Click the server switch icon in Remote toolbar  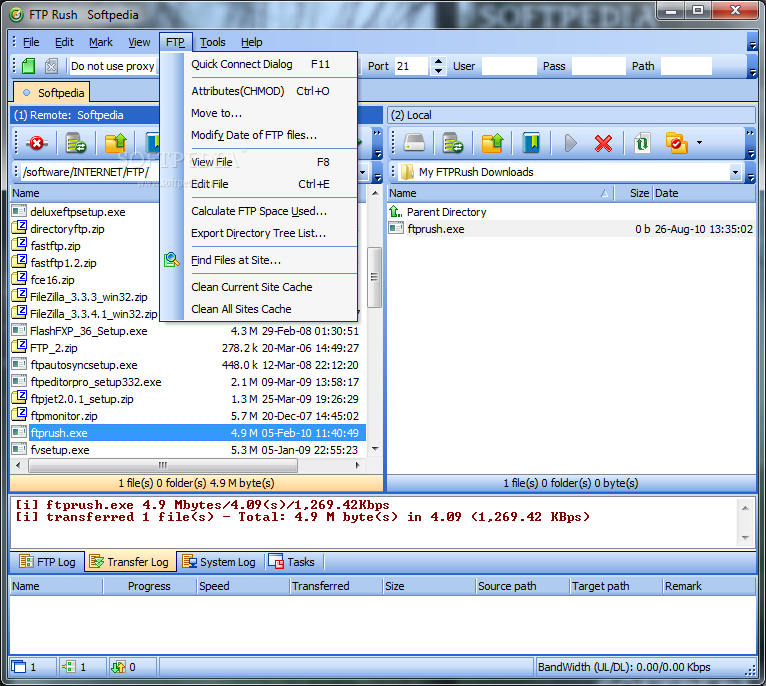click(x=76, y=143)
